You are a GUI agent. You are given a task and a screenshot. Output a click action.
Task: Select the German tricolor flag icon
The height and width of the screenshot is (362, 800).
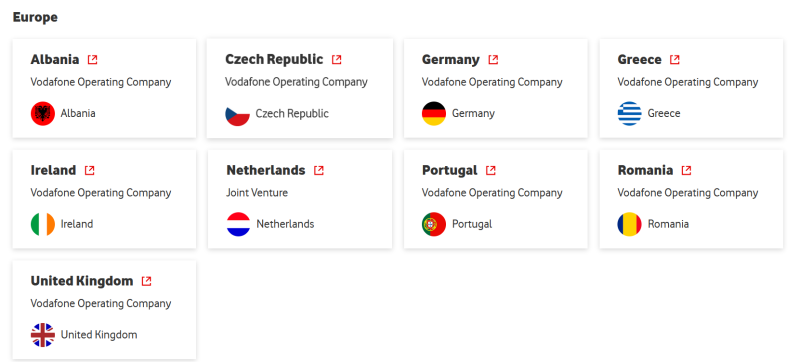click(x=434, y=114)
